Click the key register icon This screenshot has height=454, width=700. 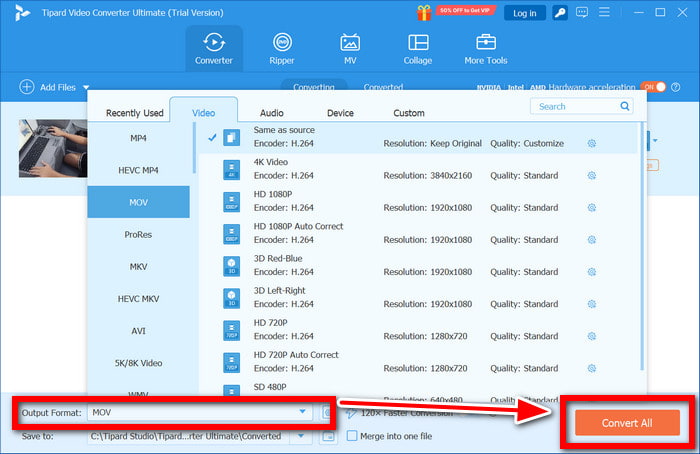560,13
